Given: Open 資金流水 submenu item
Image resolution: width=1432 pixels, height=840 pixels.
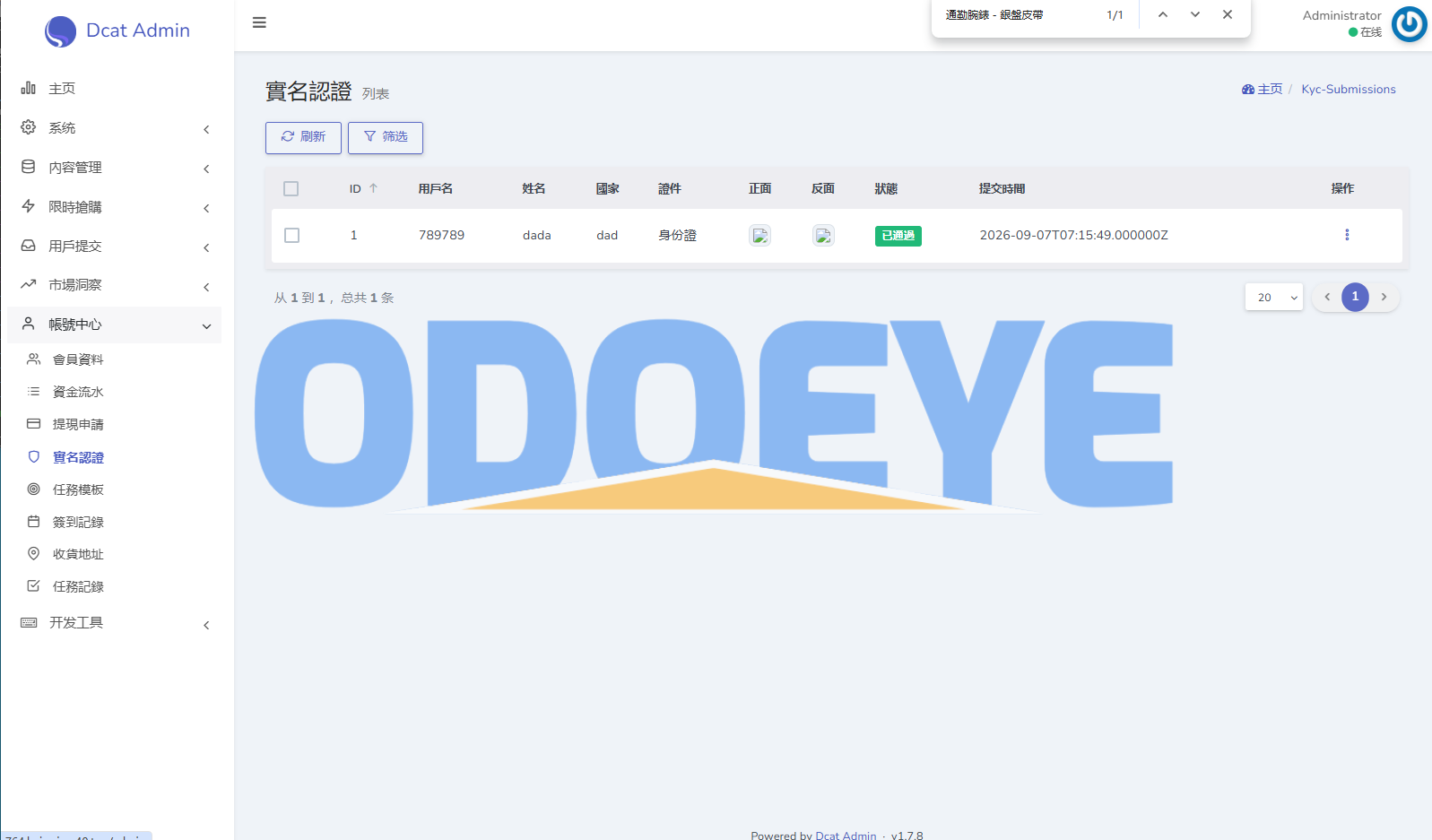Looking at the screenshot, I should [x=78, y=392].
